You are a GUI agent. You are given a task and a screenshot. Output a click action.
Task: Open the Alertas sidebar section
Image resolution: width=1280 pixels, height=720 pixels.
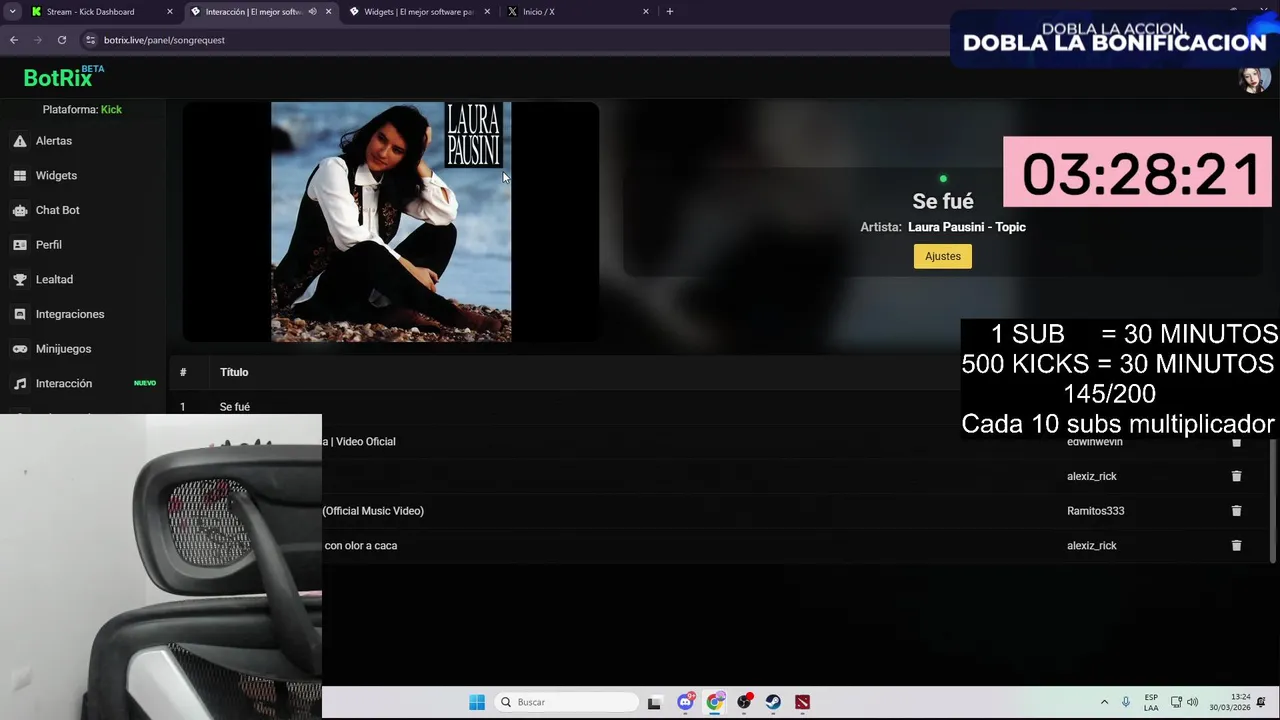click(x=54, y=141)
